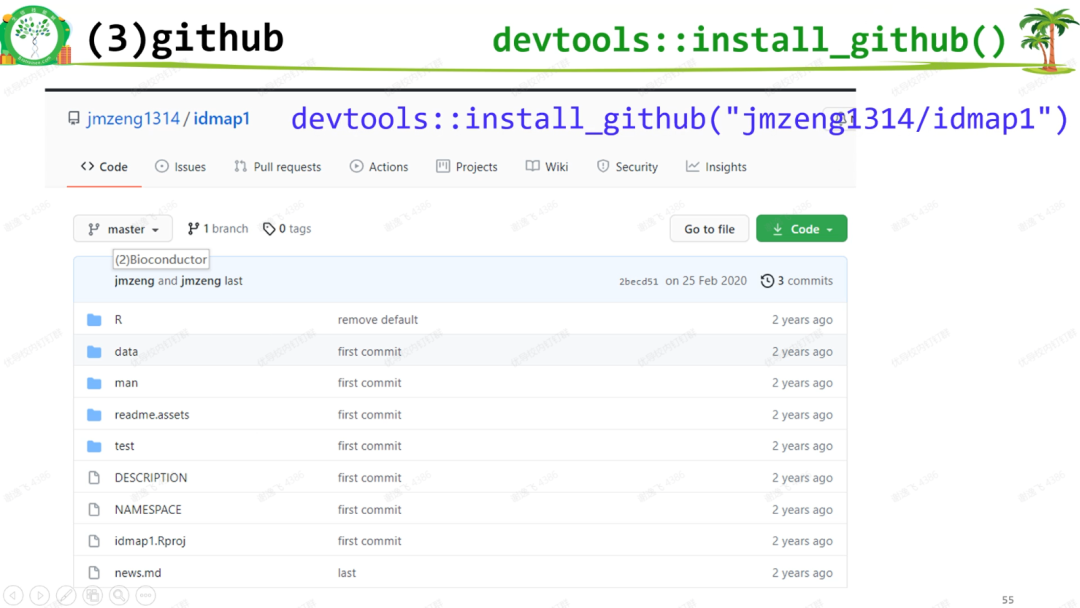Screen dimensions: 1080x608
Task: Click the Actions play icon
Action: (356, 166)
